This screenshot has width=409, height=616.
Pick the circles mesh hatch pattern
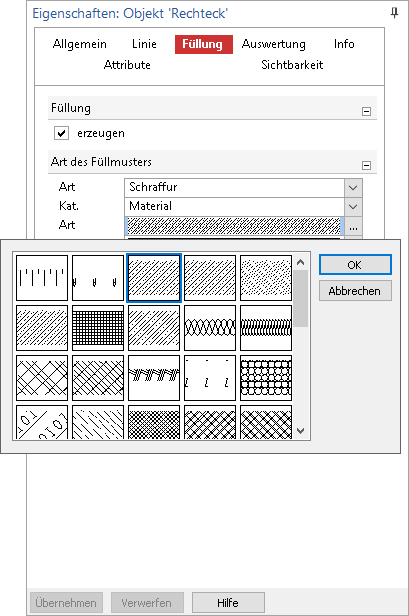click(266, 378)
